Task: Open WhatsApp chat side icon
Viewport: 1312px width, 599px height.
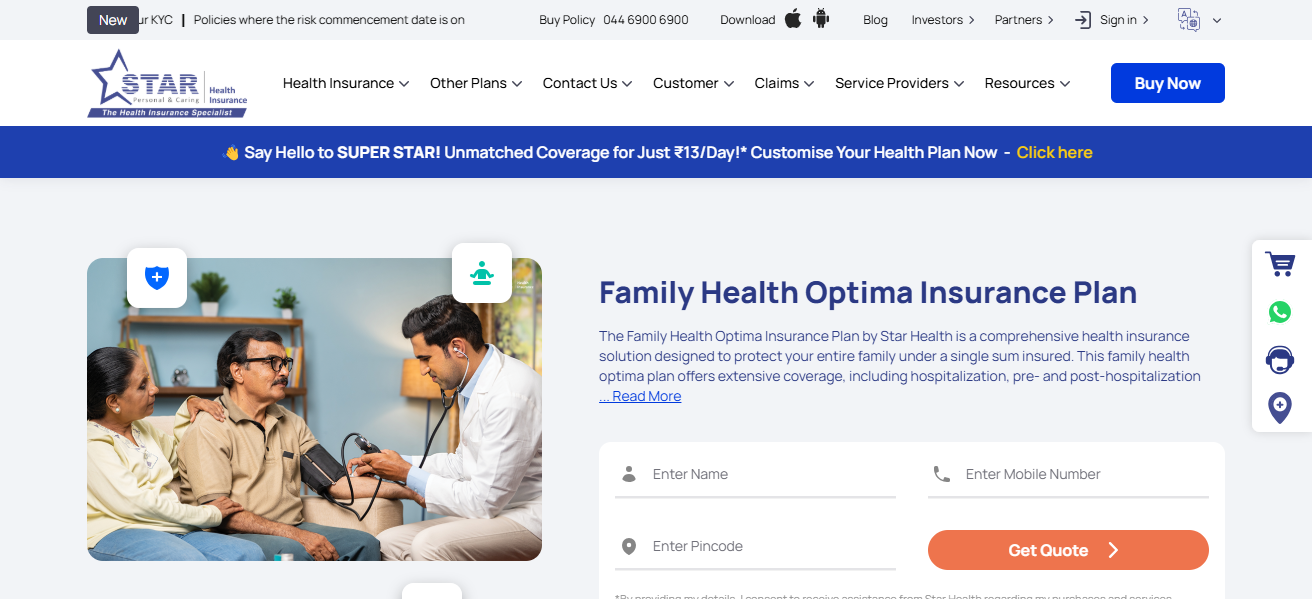Action: coord(1280,312)
